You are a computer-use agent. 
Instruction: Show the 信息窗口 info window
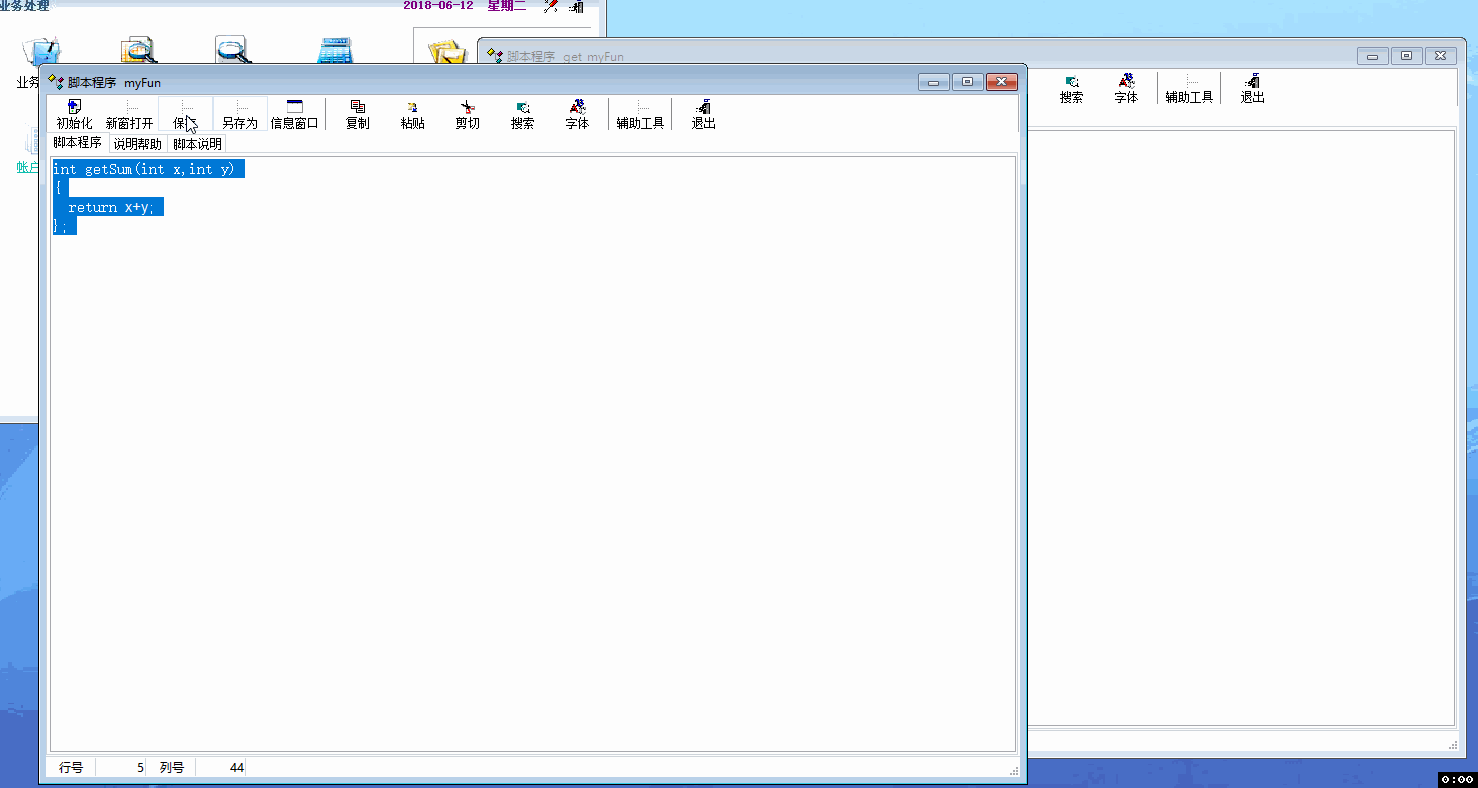click(295, 114)
